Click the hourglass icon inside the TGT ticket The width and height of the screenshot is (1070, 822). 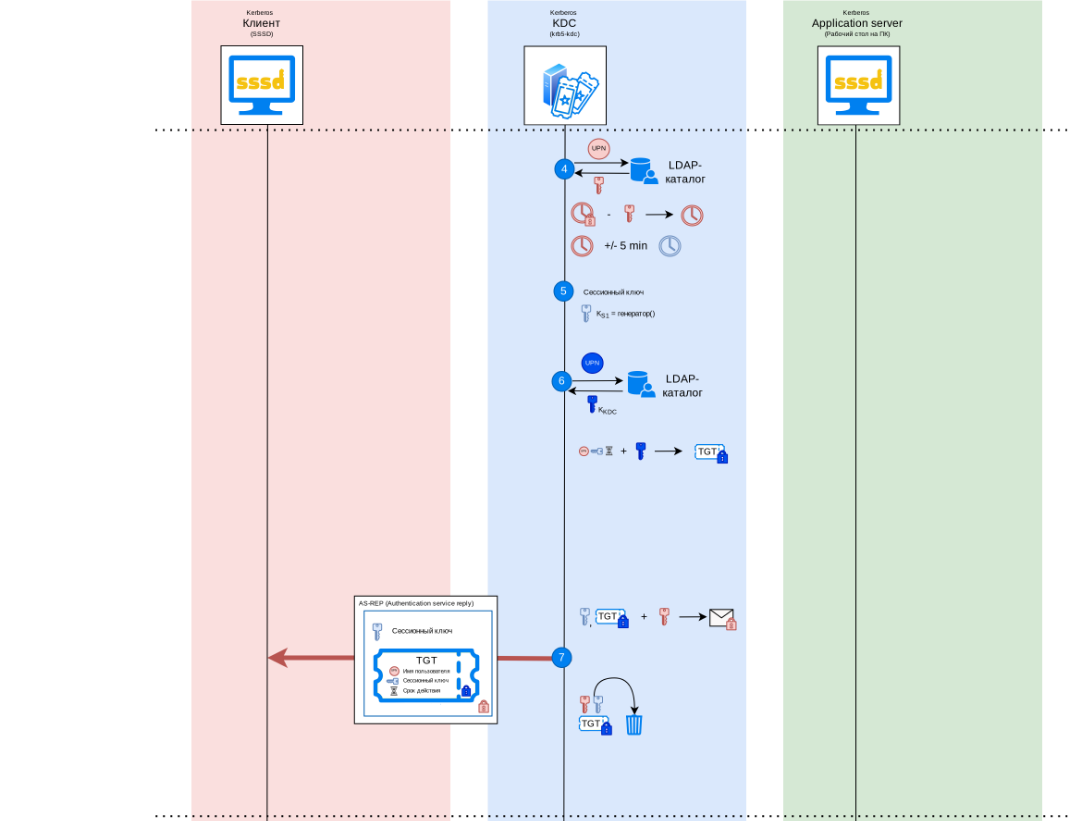pos(394,690)
